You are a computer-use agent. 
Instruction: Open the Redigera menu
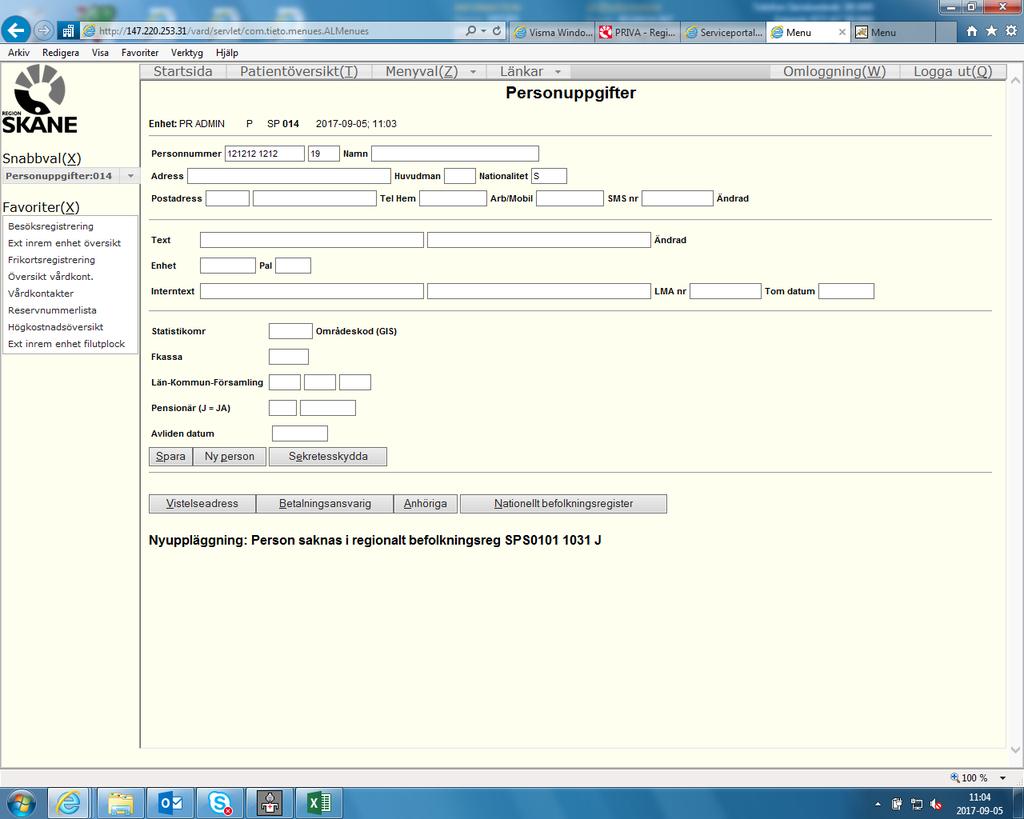[61, 52]
